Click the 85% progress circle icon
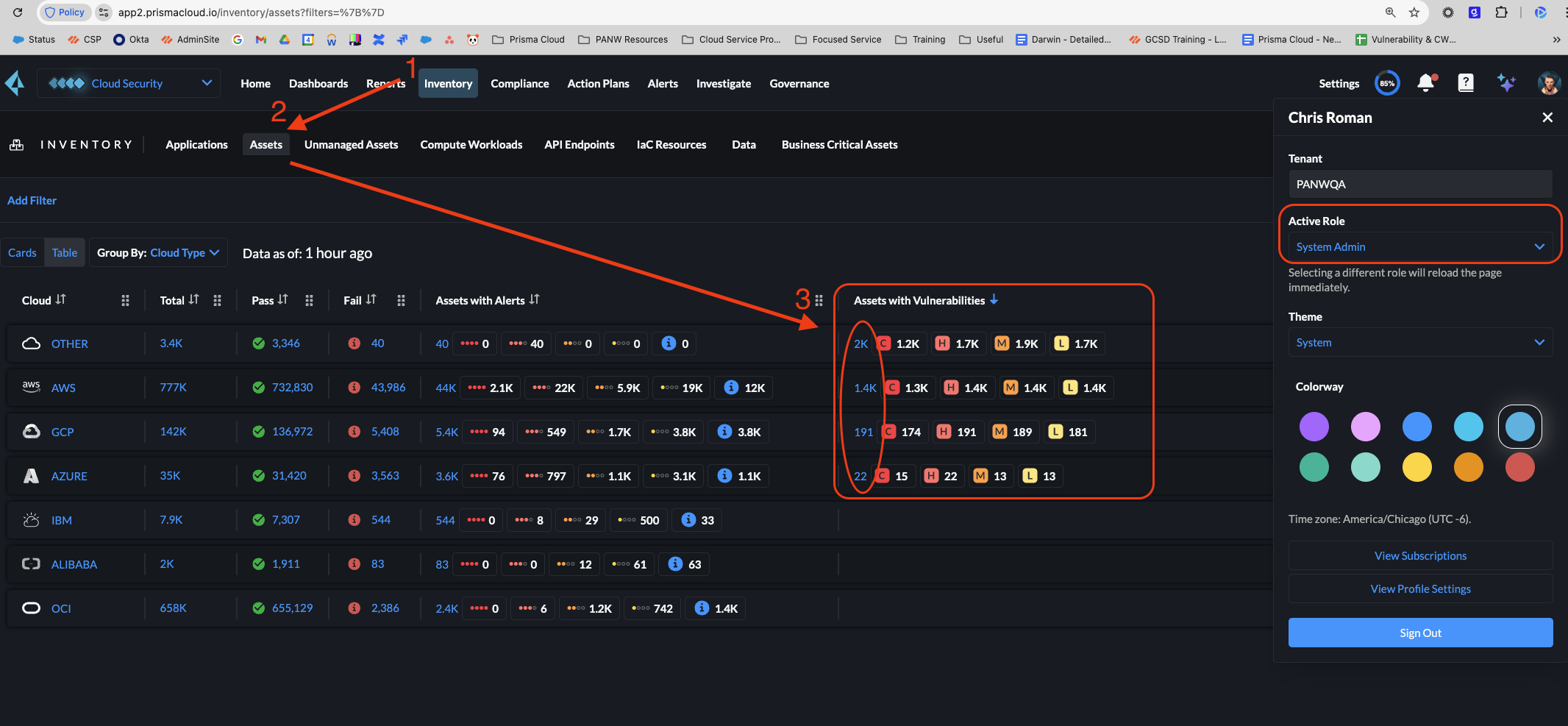Viewport: 1568px width, 726px height. click(x=1387, y=83)
